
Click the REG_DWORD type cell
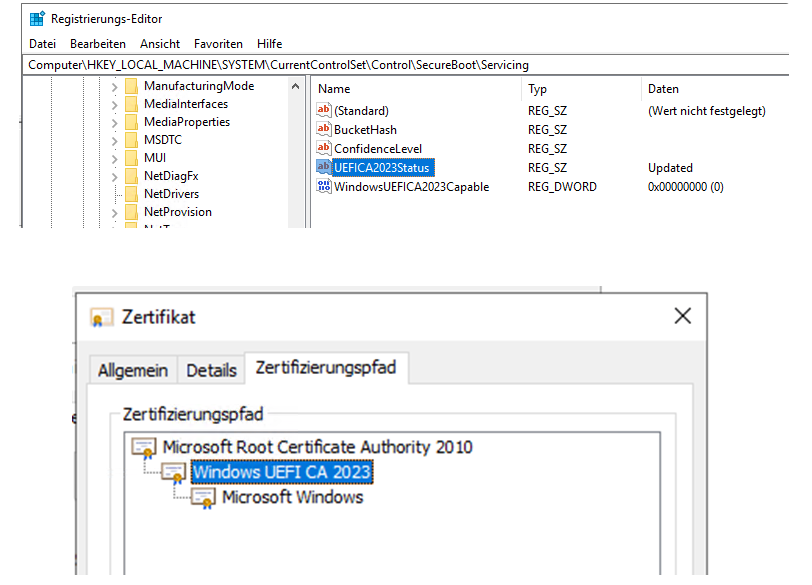562,187
